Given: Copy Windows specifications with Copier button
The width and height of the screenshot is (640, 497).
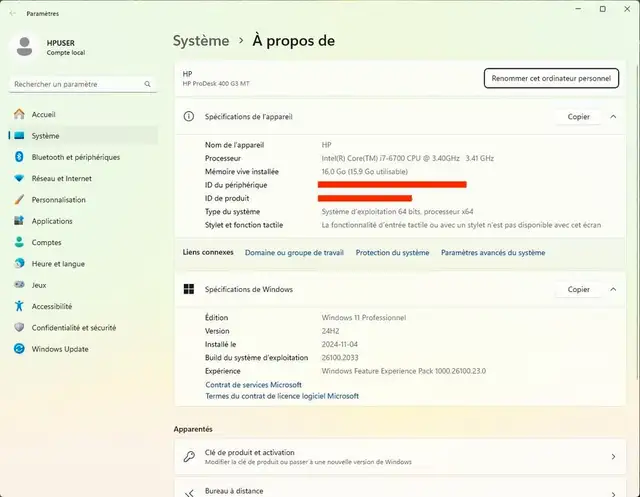Looking at the screenshot, I should pyautogui.click(x=578, y=289).
